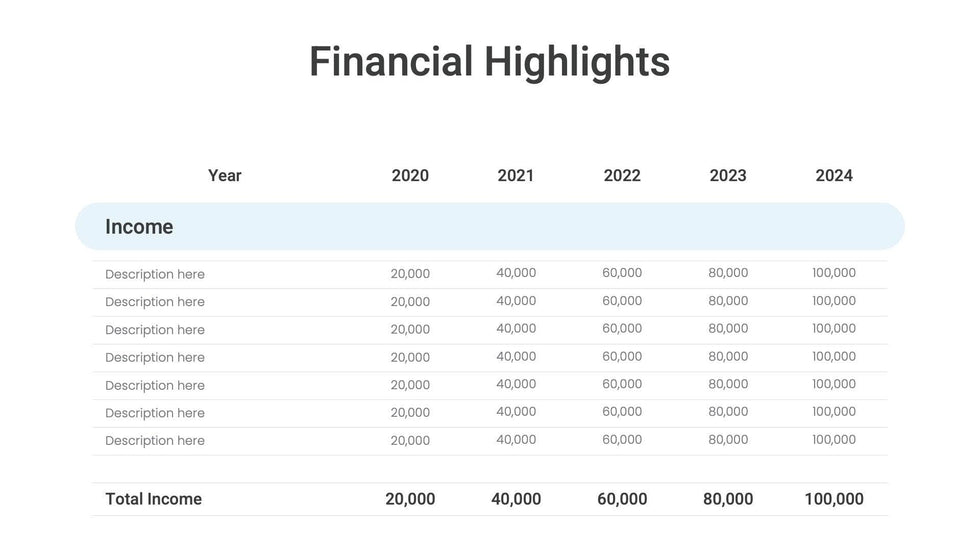Select the Total Income row label
The height and width of the screenshot is (551, 980).
[x=153, y=499]
